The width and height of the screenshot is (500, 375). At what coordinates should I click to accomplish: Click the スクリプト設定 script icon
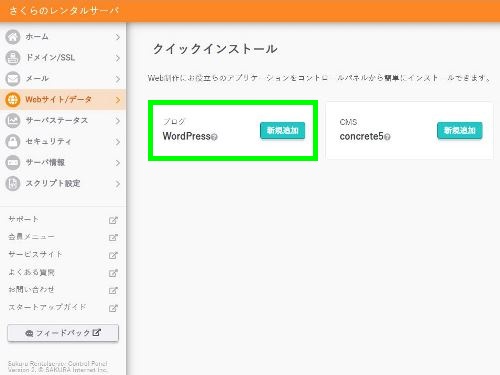pos(13,183)
